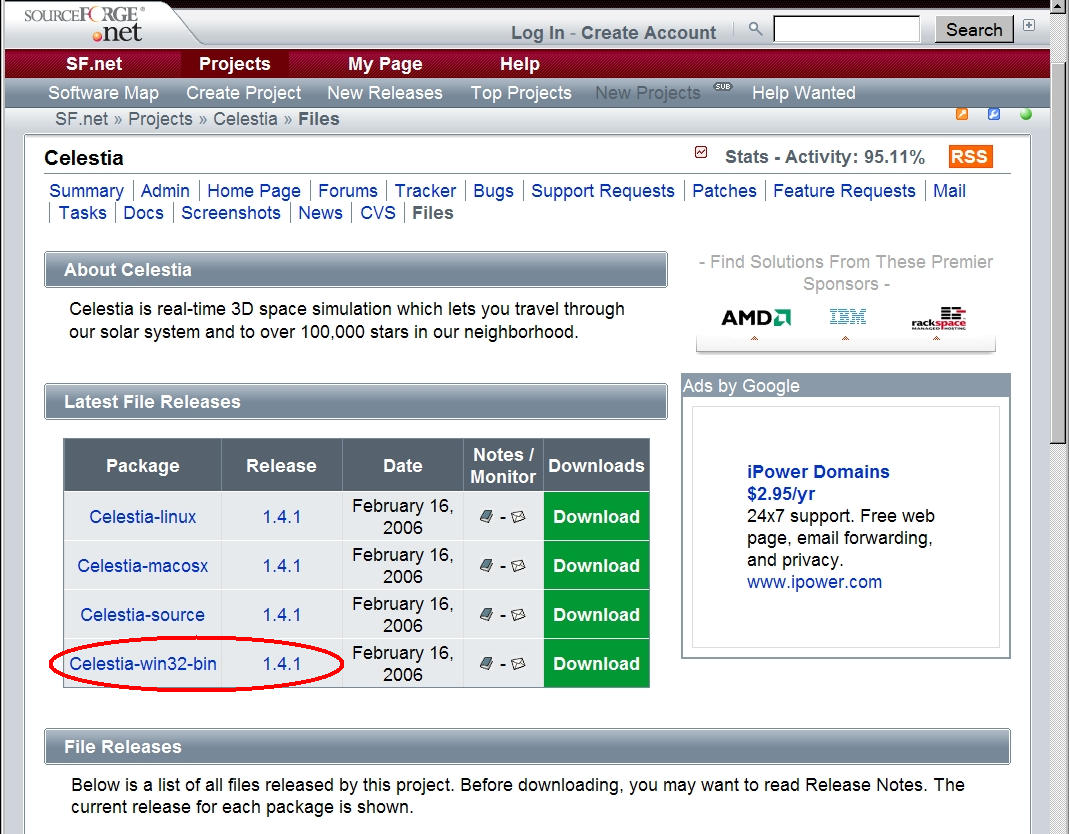Click the blue icon beside the green circle
Image resolution: width=1069 pixels, height=834 pixels.
[994, 114]
